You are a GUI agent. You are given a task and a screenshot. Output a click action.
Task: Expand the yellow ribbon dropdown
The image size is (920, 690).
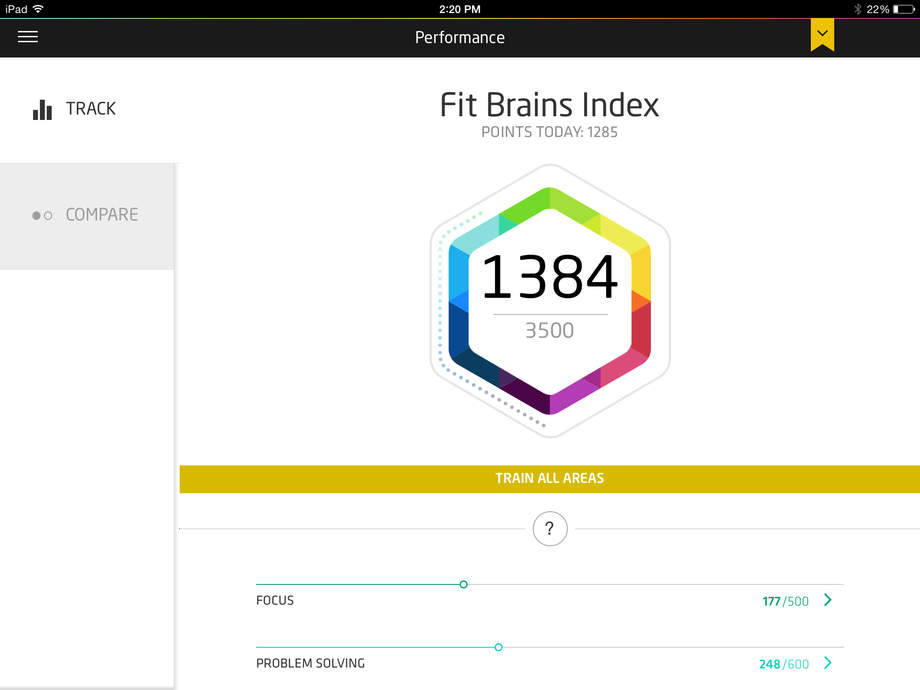point(822,35)
